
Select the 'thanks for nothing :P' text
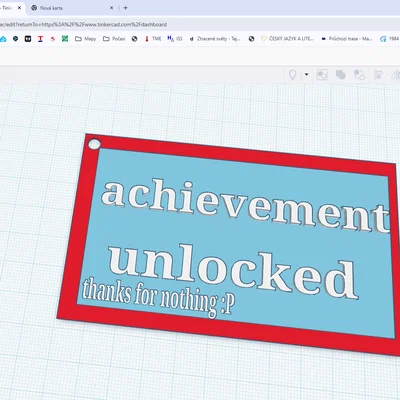pos(159,297)
